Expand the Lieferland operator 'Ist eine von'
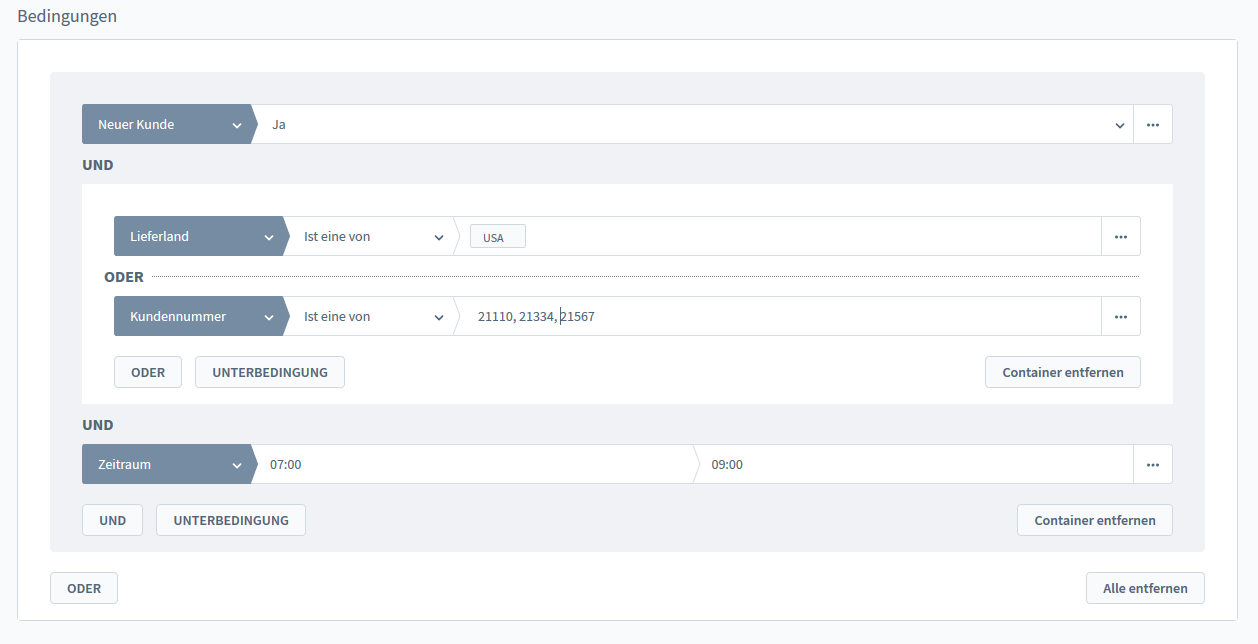 point(373,237)
